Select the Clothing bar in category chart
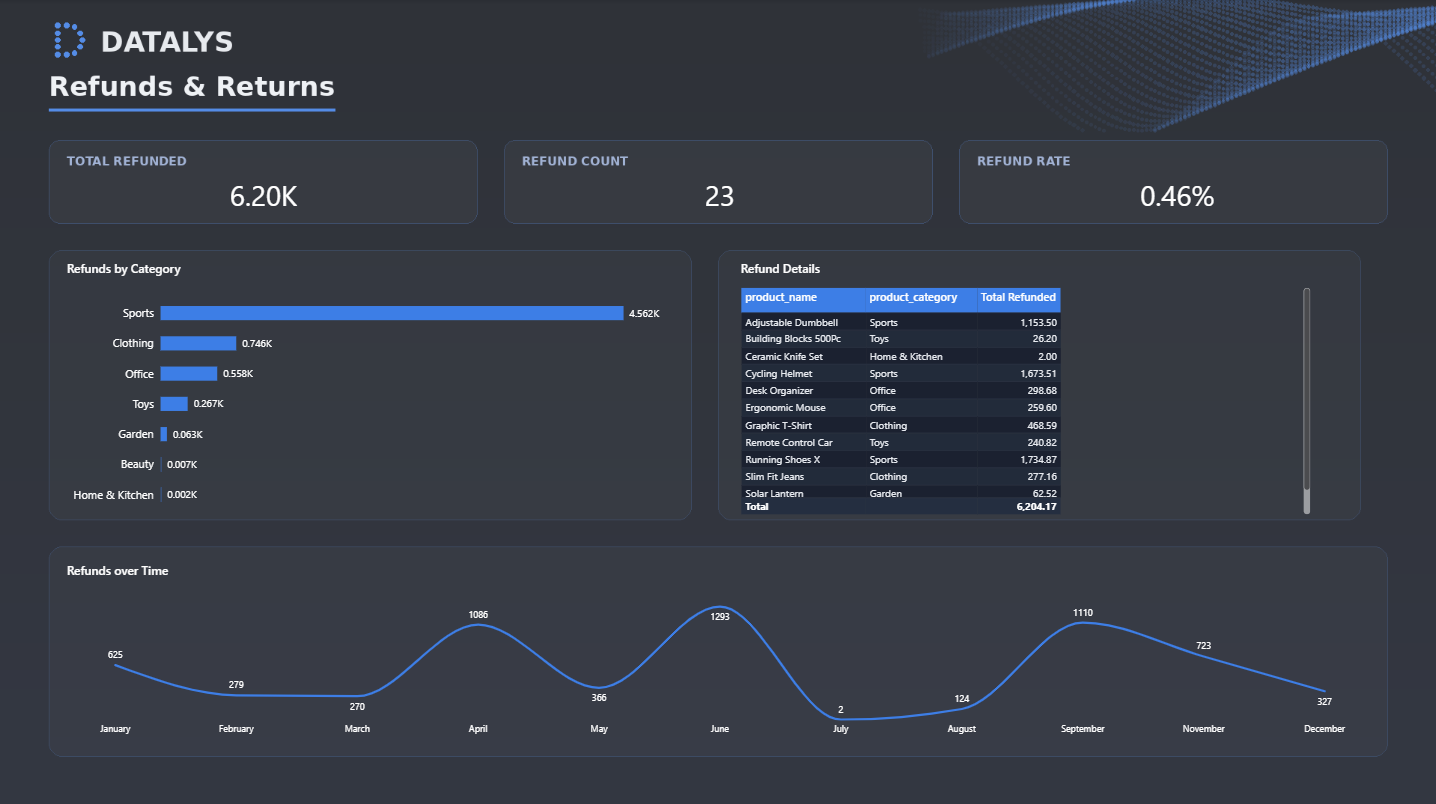 198,343
